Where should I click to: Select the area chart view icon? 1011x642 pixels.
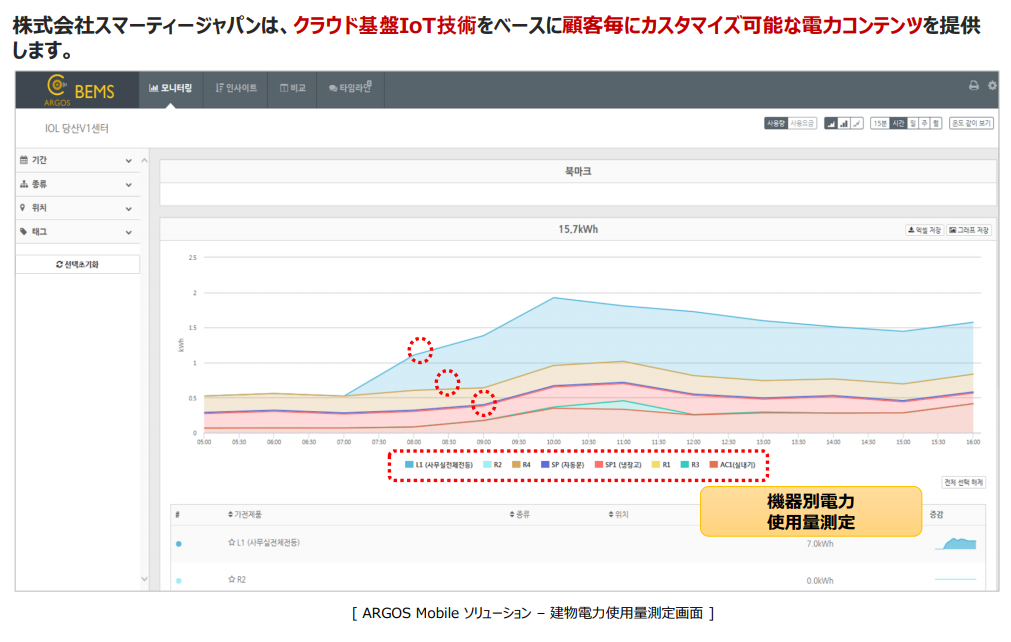pyautogui.click(x=830, y=123)
